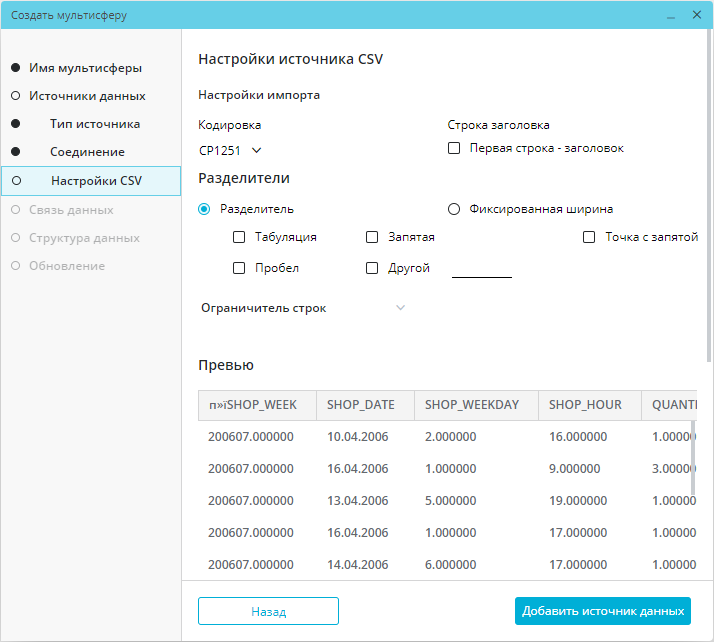Check the Табуляция delimiter checkbox
Screen dimensions: 714x642
239,237
